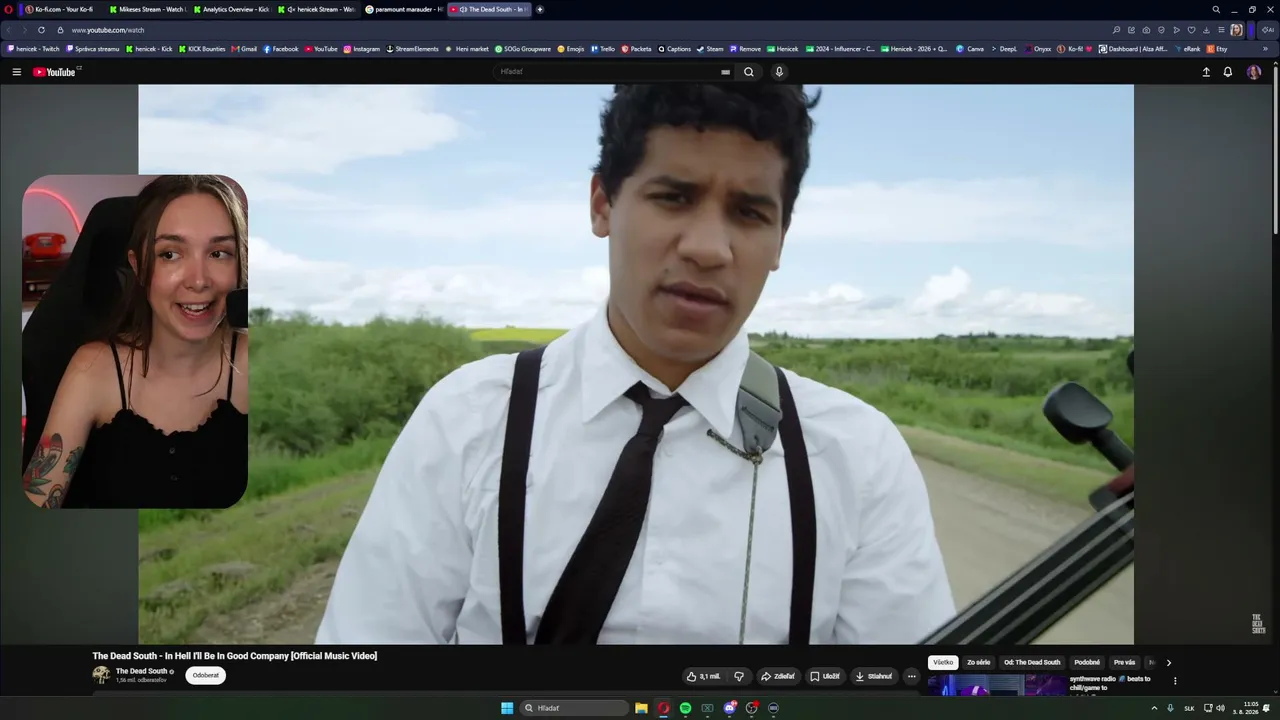Select the "Pre vás" filter chip
The height and width of the screenshot is (720, 1280).
pyautogui.click(x=1124, y=662)
